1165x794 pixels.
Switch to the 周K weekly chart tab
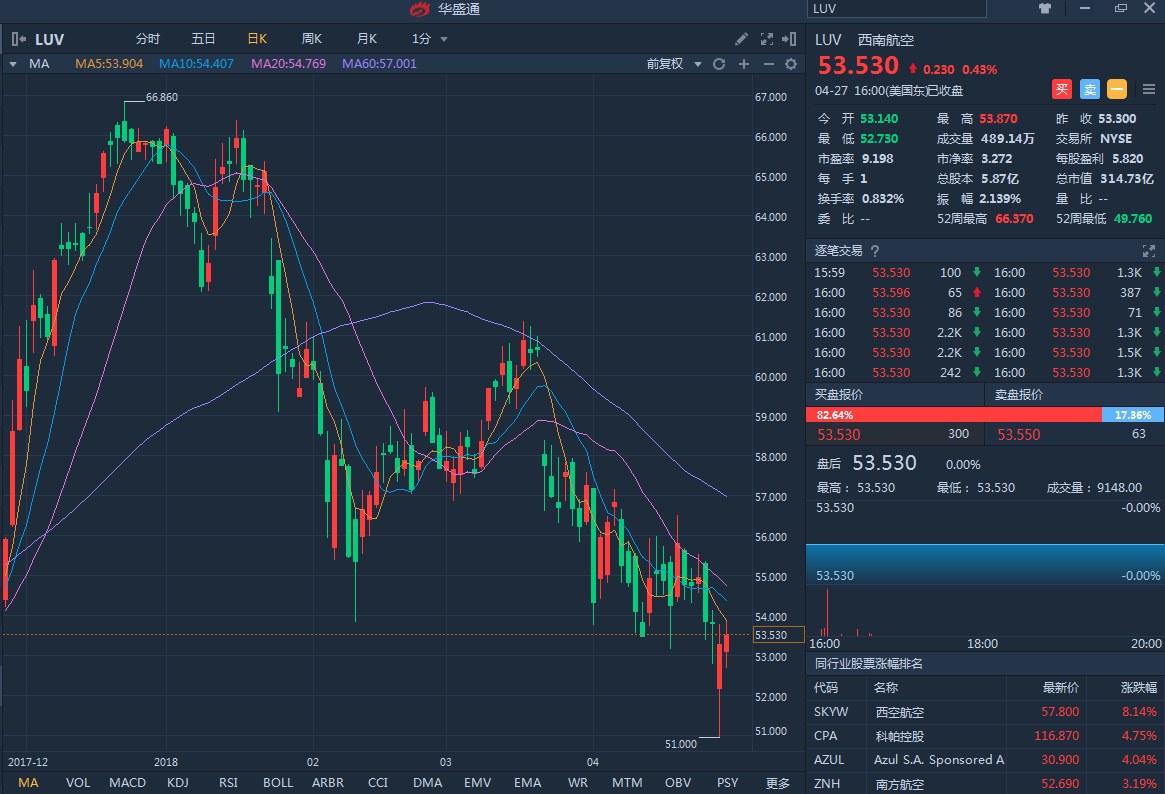click(312, 39)
